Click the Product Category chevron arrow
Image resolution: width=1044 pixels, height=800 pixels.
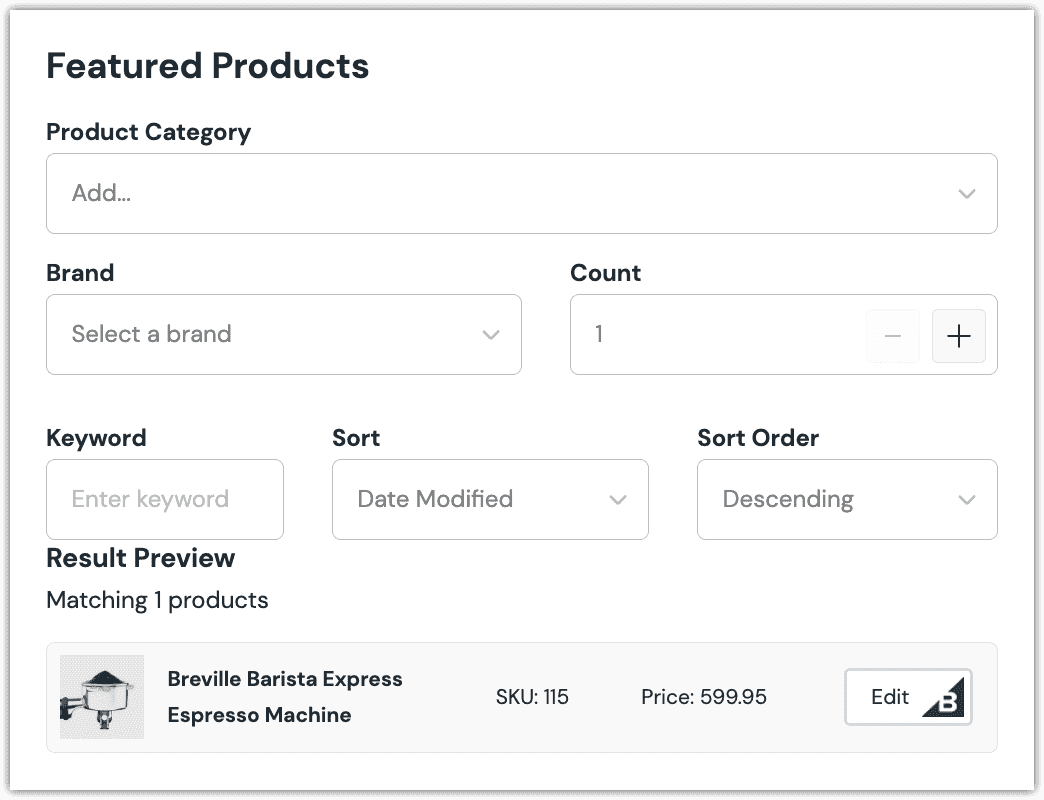coord(966,194)
